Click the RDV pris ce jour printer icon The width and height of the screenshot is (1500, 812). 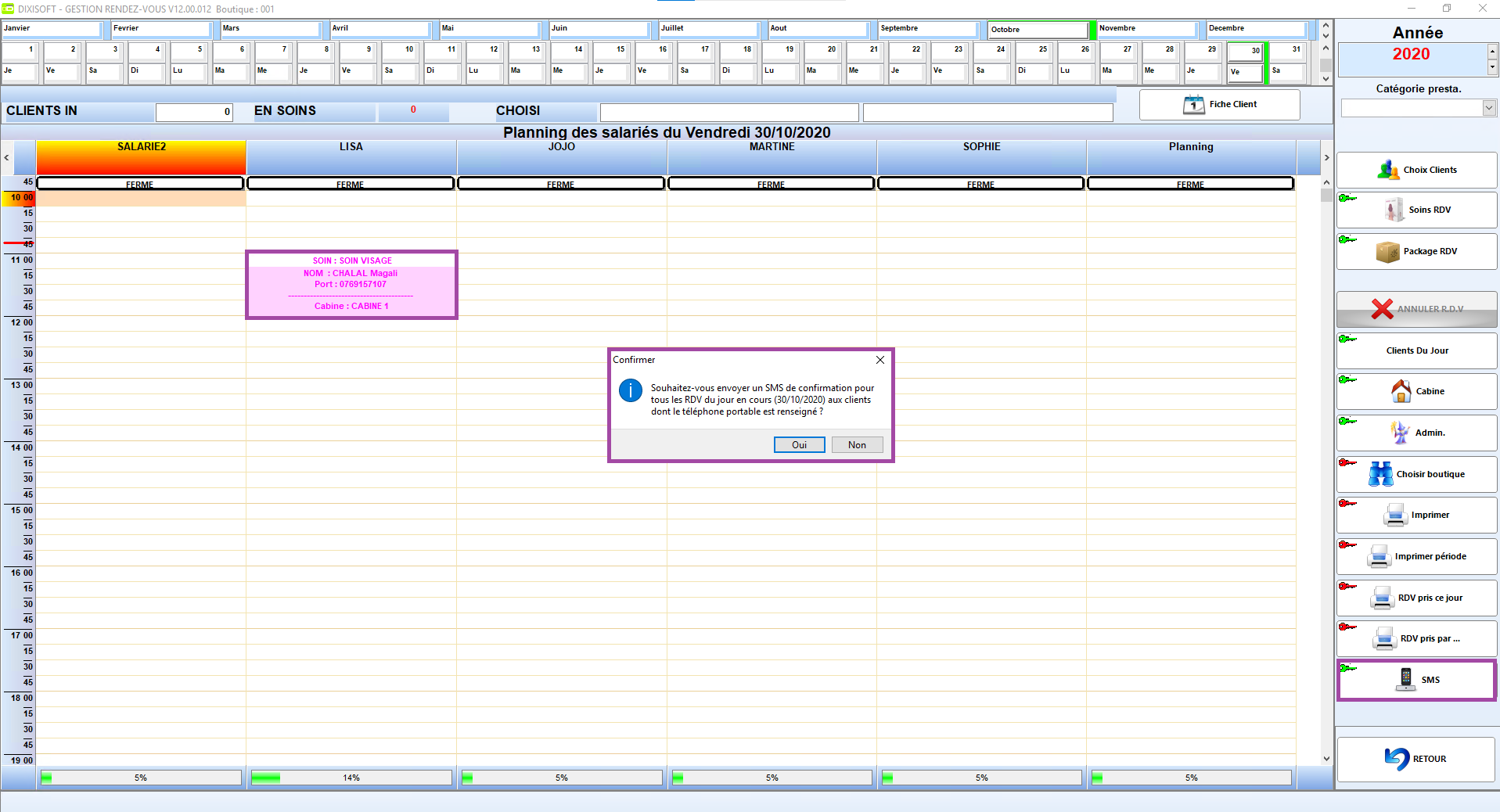pos(1382,598)
